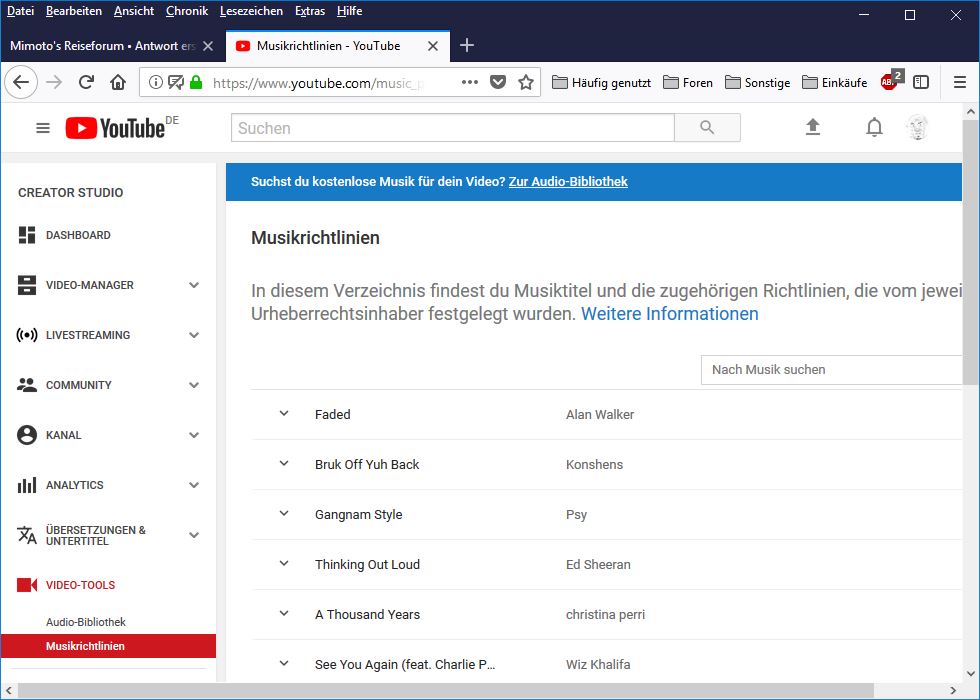The image size is (980, 700).
Task: Open the account avatar menu
Action: 917,127
